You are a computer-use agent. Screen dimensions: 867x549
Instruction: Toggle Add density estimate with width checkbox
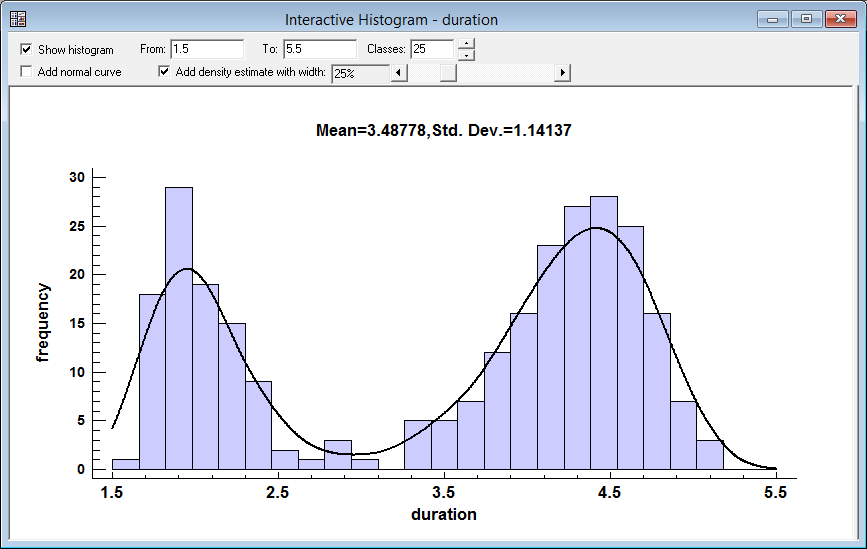tap(165, 72)
